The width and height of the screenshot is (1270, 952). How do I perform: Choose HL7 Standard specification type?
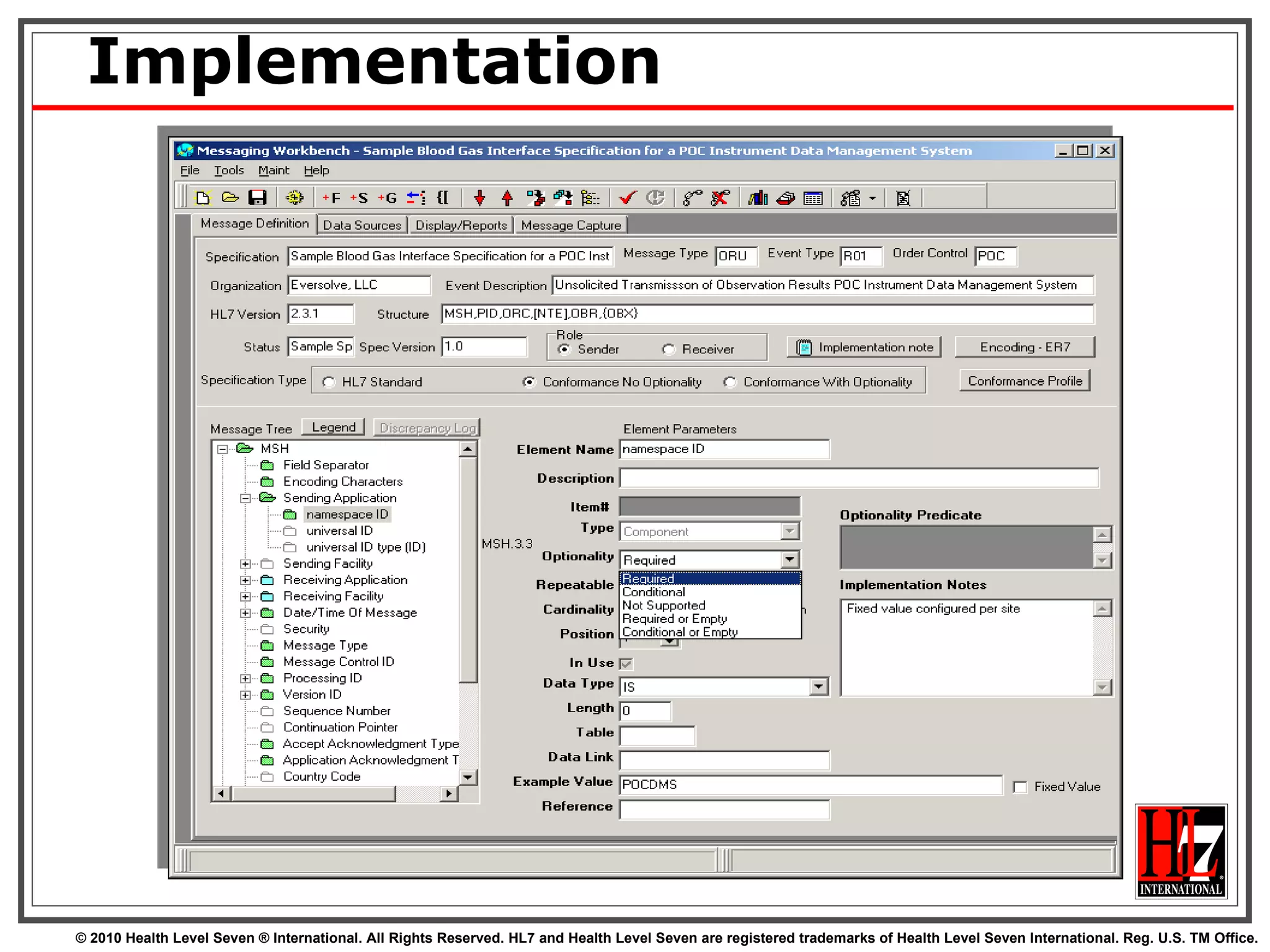pos(329,382)
